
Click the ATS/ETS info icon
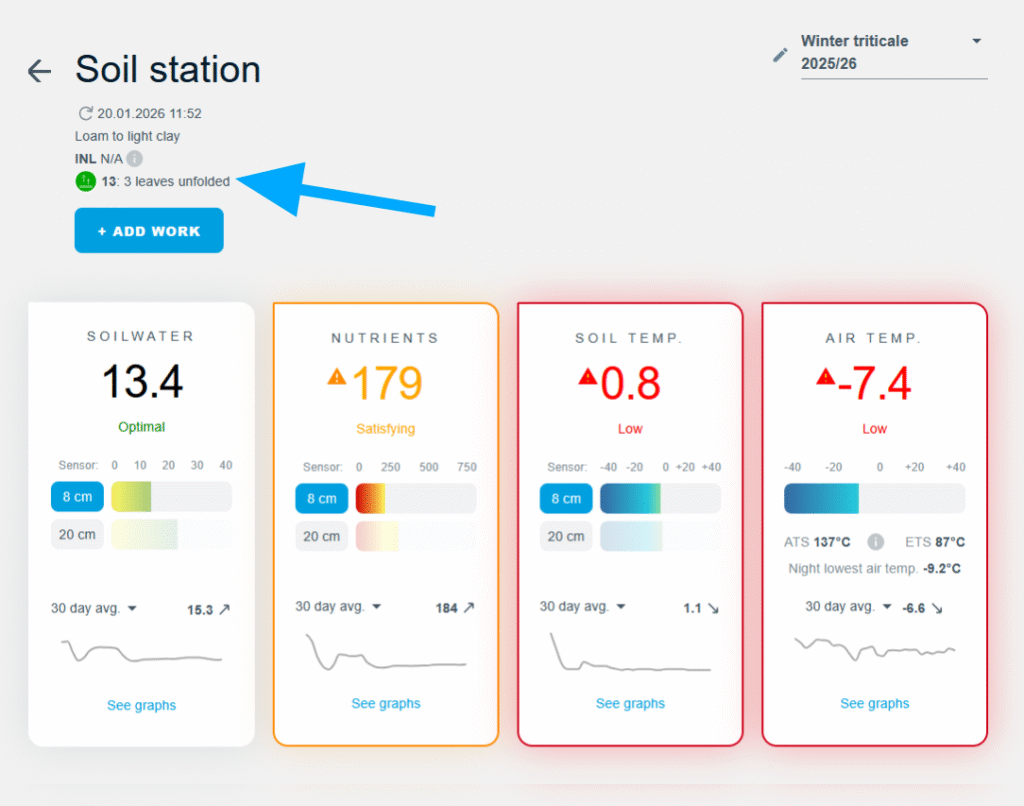[x=875, y=542]
